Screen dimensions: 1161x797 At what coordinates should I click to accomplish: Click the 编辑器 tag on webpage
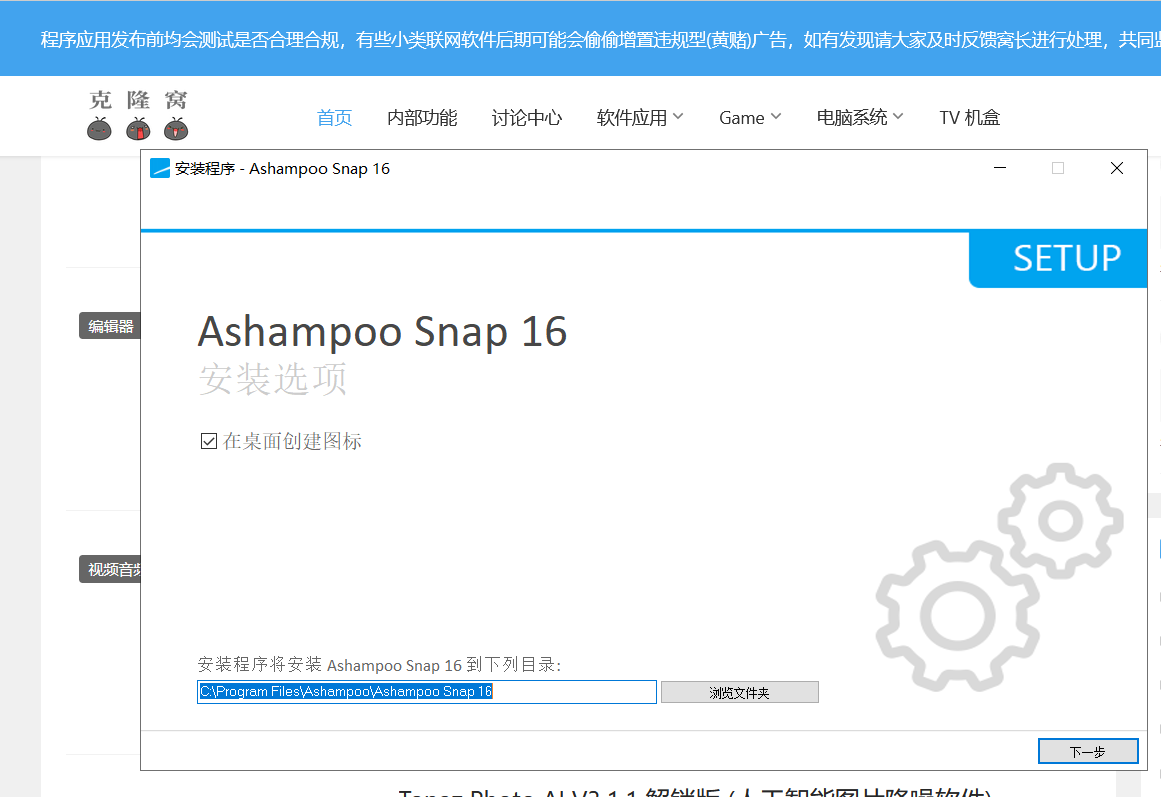pyautogui.click(x=110, y=326)
